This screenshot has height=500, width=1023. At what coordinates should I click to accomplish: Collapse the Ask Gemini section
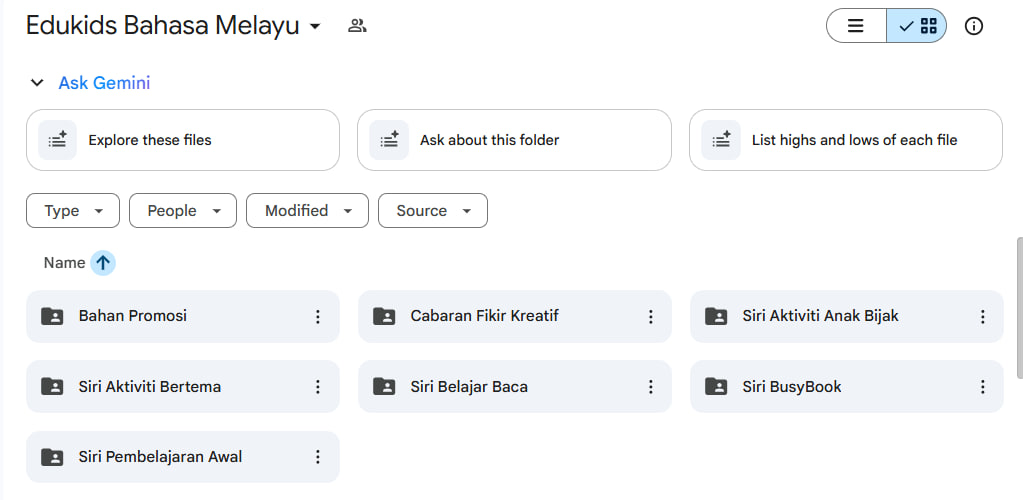point(37,83)
